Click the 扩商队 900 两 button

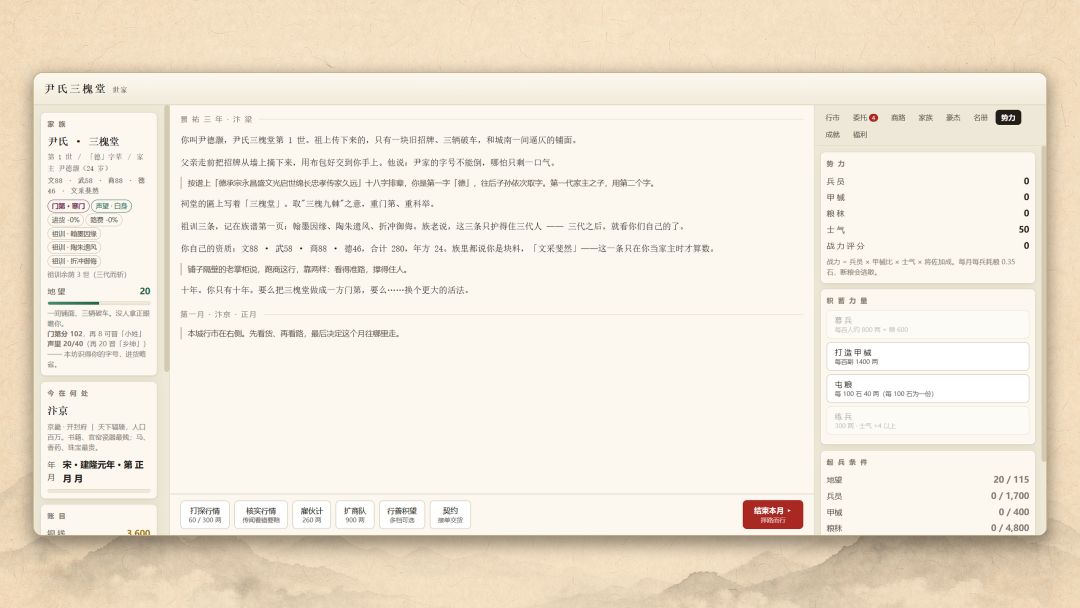355,514
